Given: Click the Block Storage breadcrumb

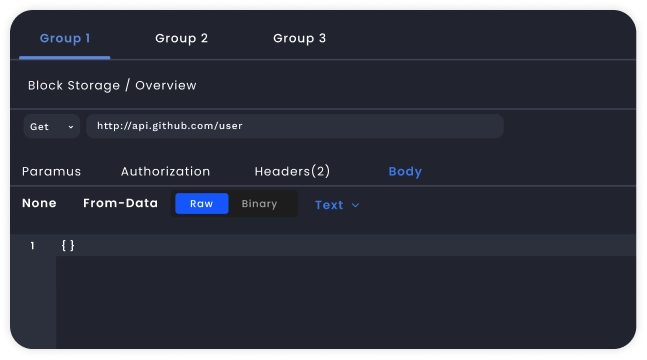Looking at the screenshot, I should pos(74,85).
